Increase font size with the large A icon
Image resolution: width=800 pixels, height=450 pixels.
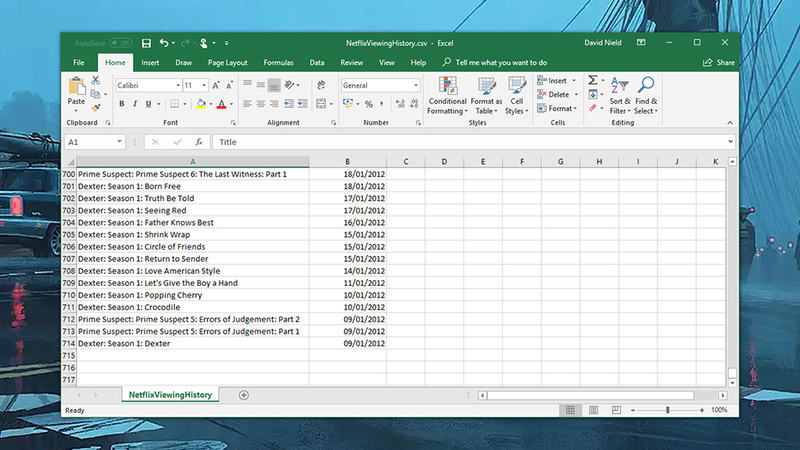pyautogui.click(x=216, y=85)
